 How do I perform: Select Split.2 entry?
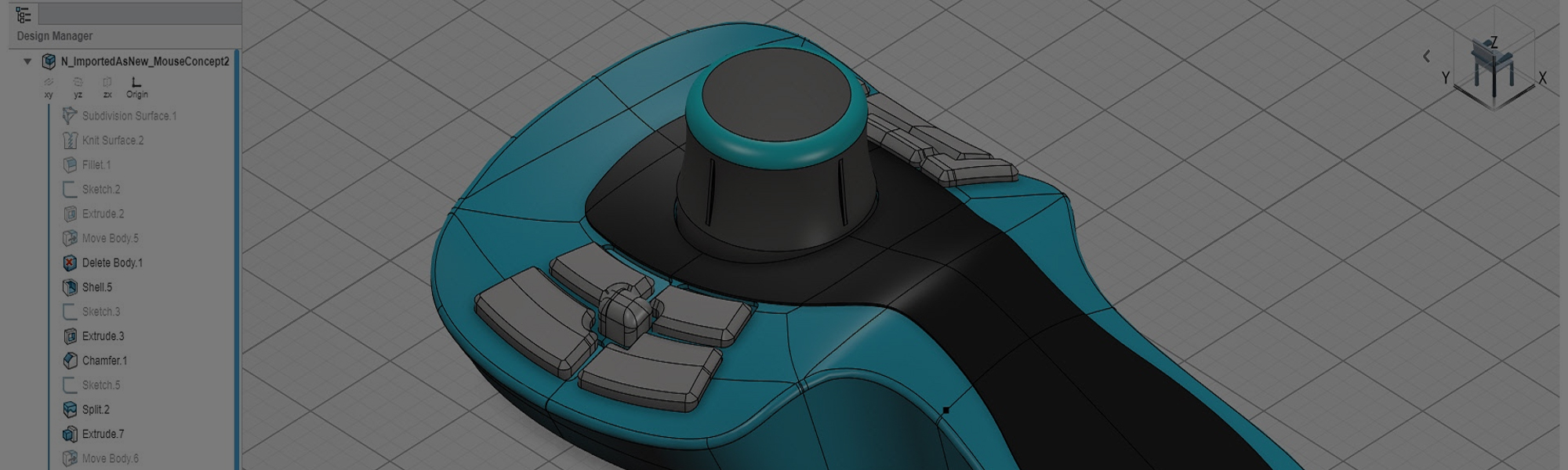point(96,410)
